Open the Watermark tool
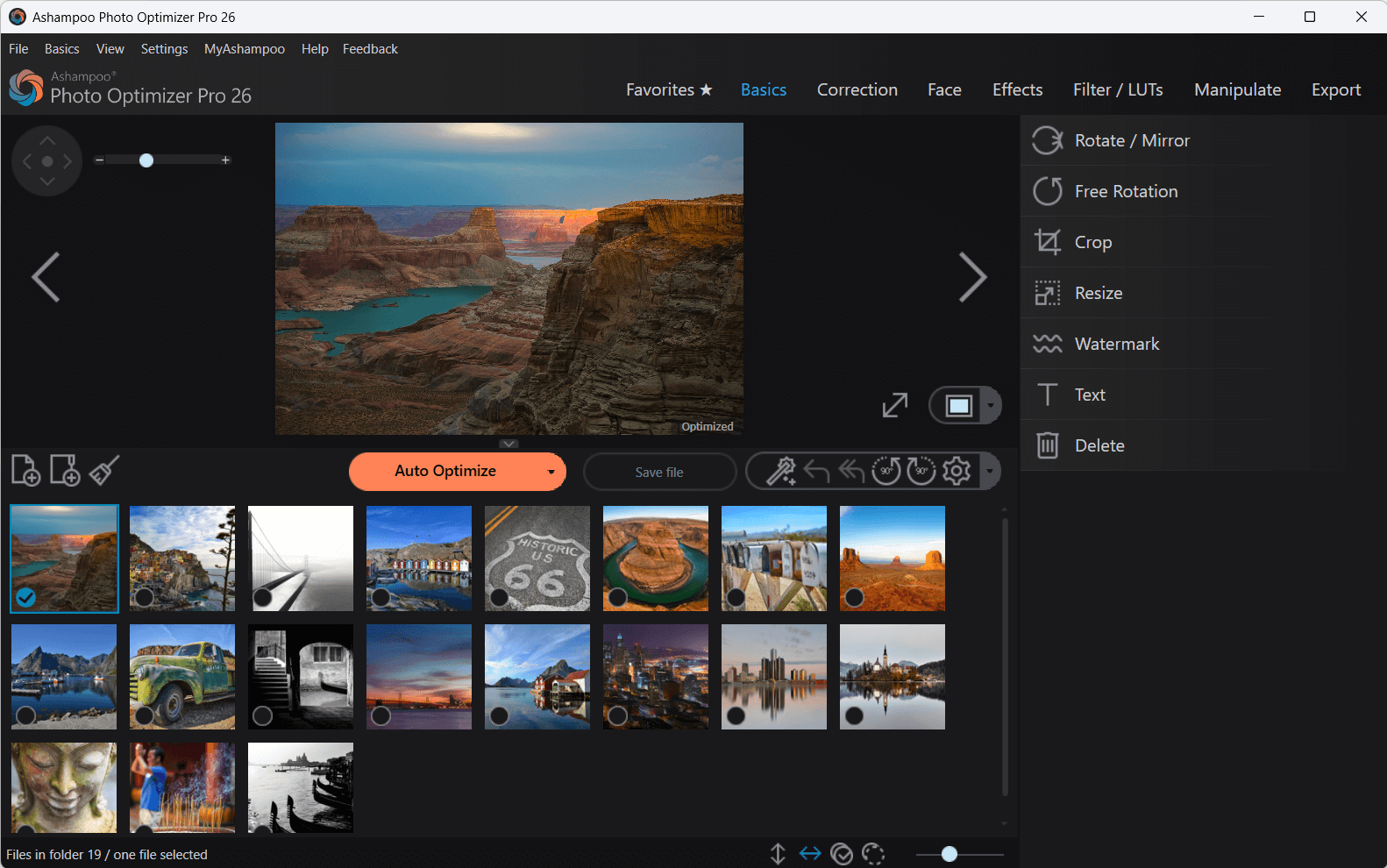The height and width of the screenshot is (868, 1387). (1117, 344)
